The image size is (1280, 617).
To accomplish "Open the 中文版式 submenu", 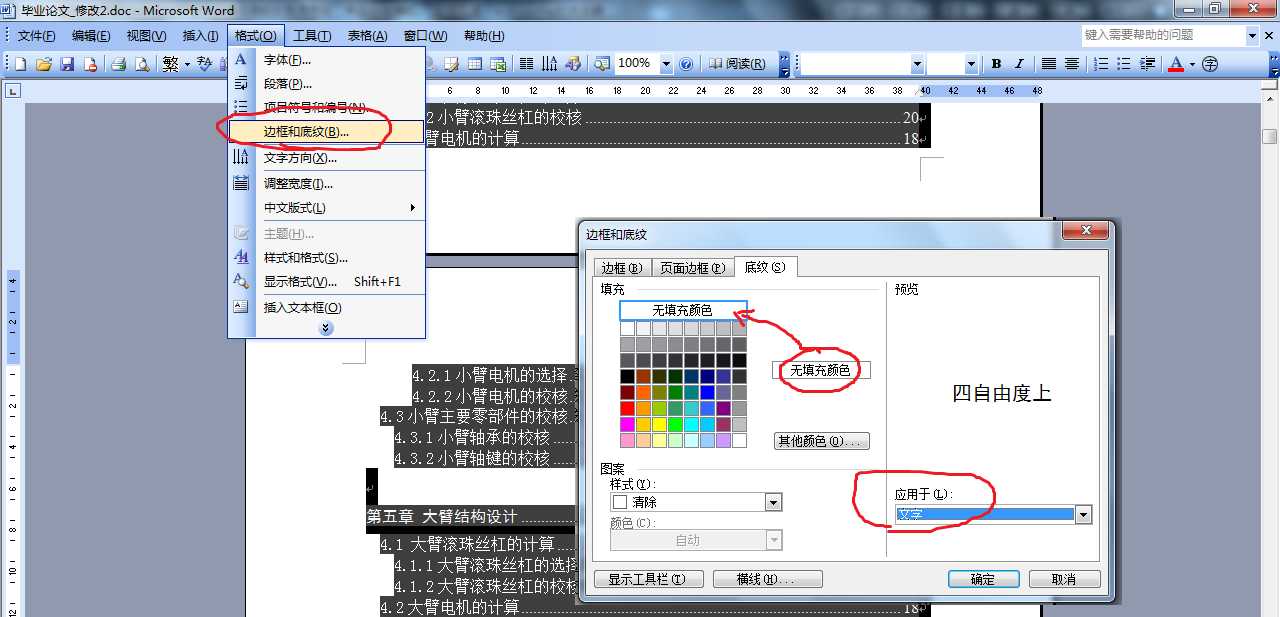I will (327, 208).
